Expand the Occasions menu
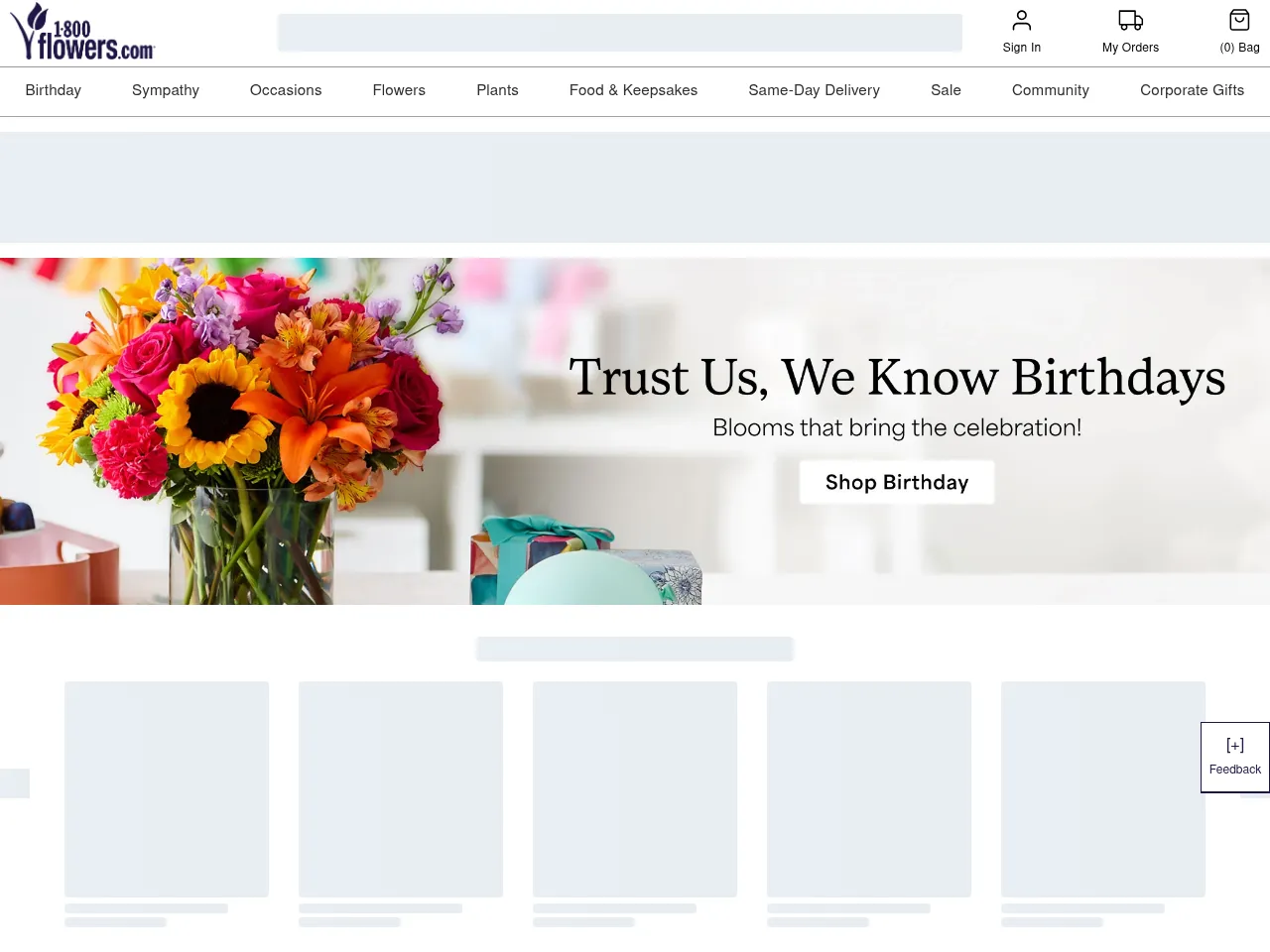The image size is (1270, 952). tap(286, 90)
